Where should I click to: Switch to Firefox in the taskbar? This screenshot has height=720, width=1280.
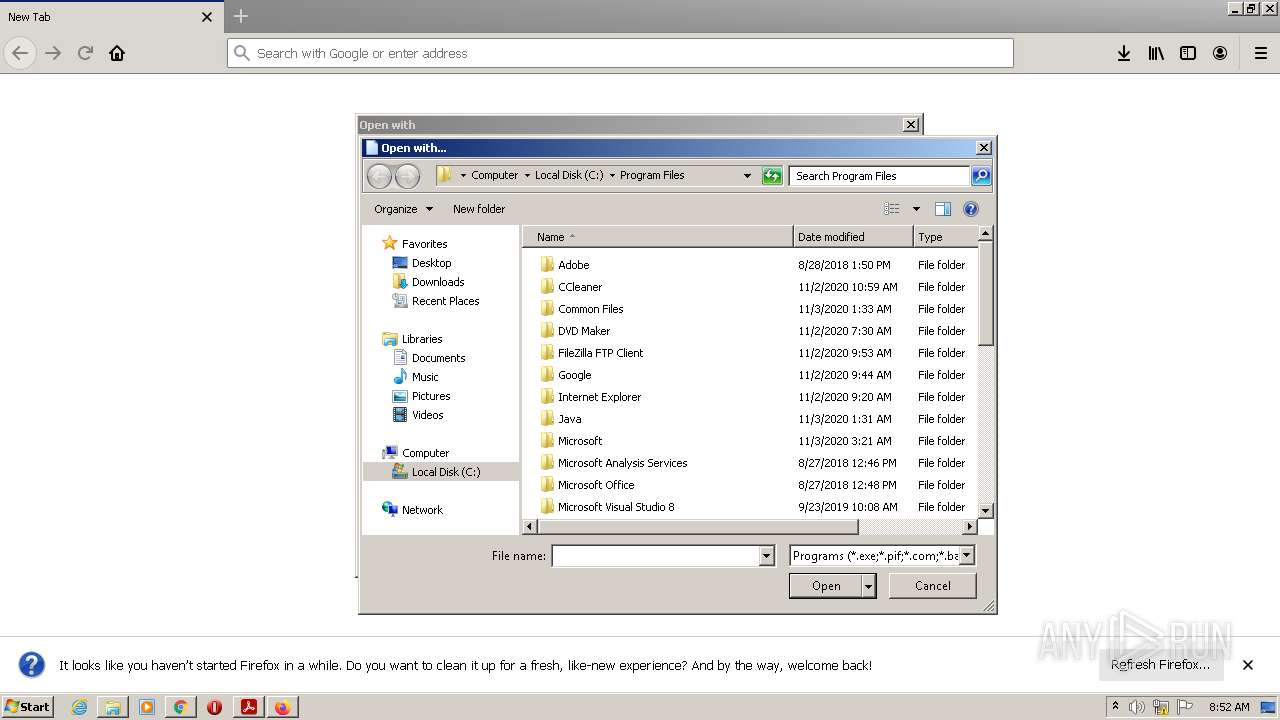(282, 707)
